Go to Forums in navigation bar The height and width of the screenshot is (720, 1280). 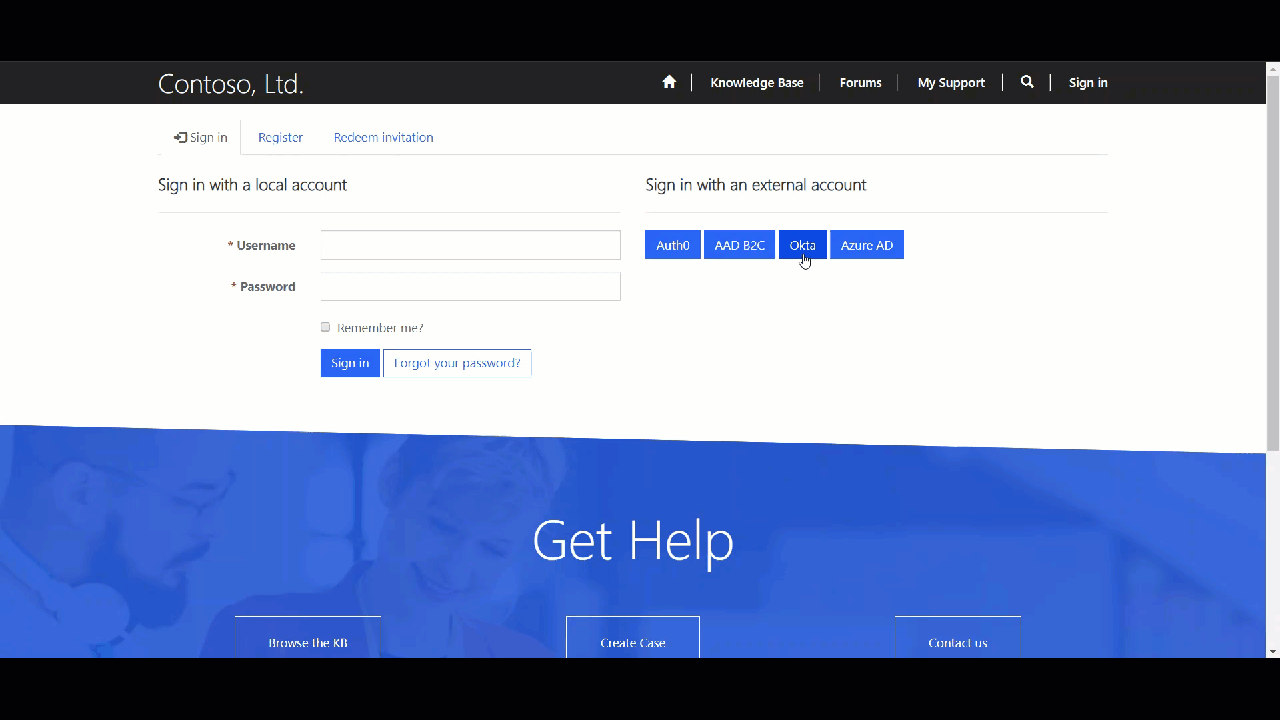click(860, 83)
